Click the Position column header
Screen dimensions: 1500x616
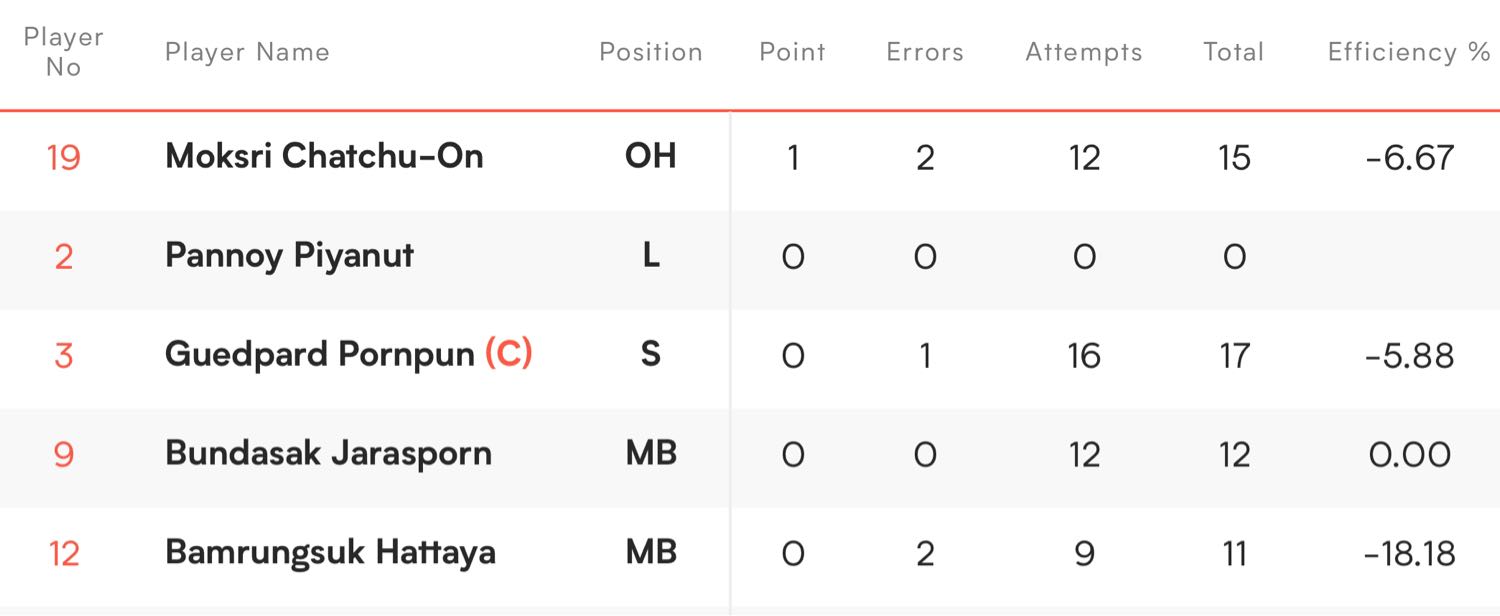click(651, 52)
